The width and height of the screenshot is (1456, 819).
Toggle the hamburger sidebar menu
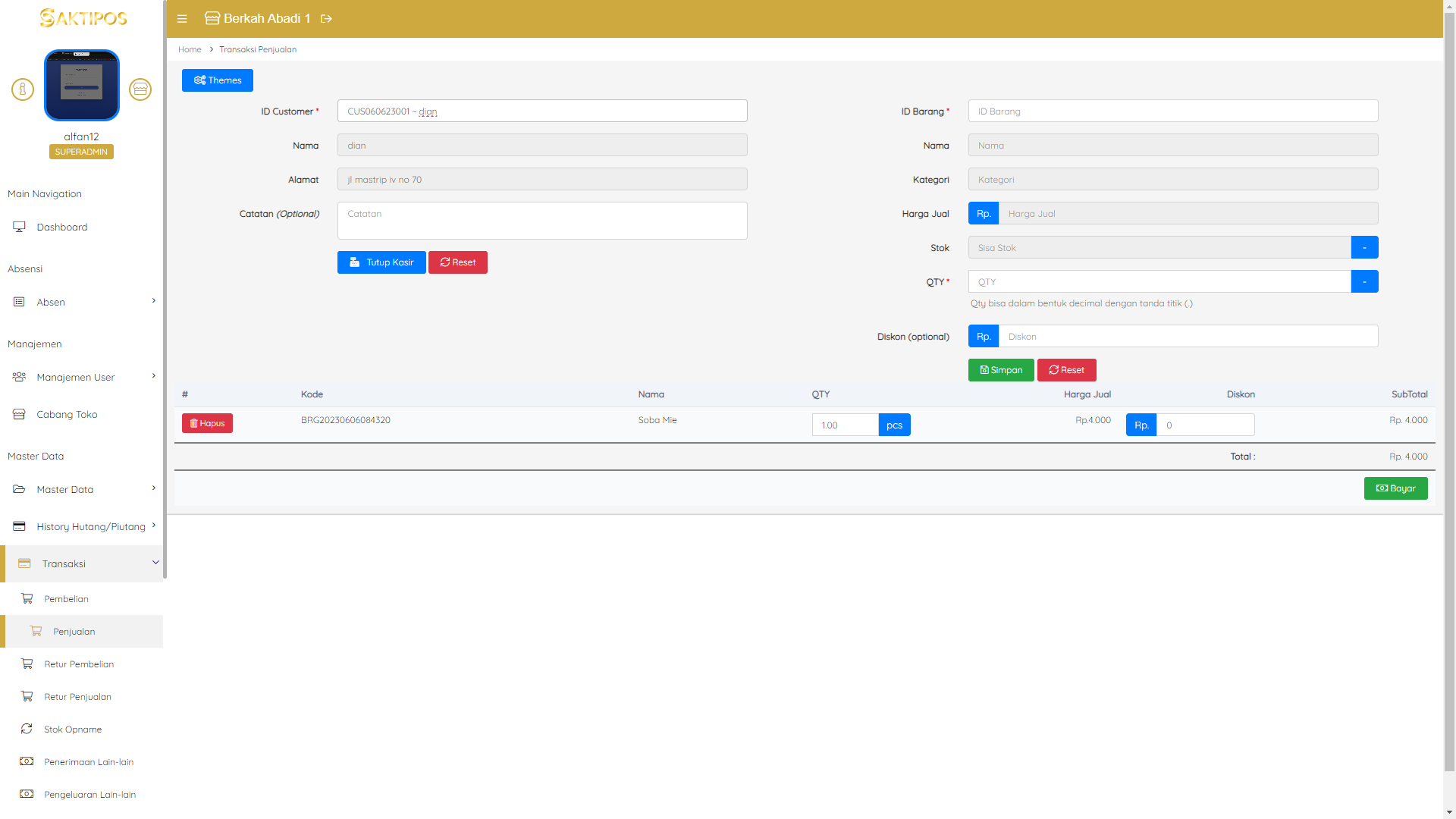[x=182, y=19]
